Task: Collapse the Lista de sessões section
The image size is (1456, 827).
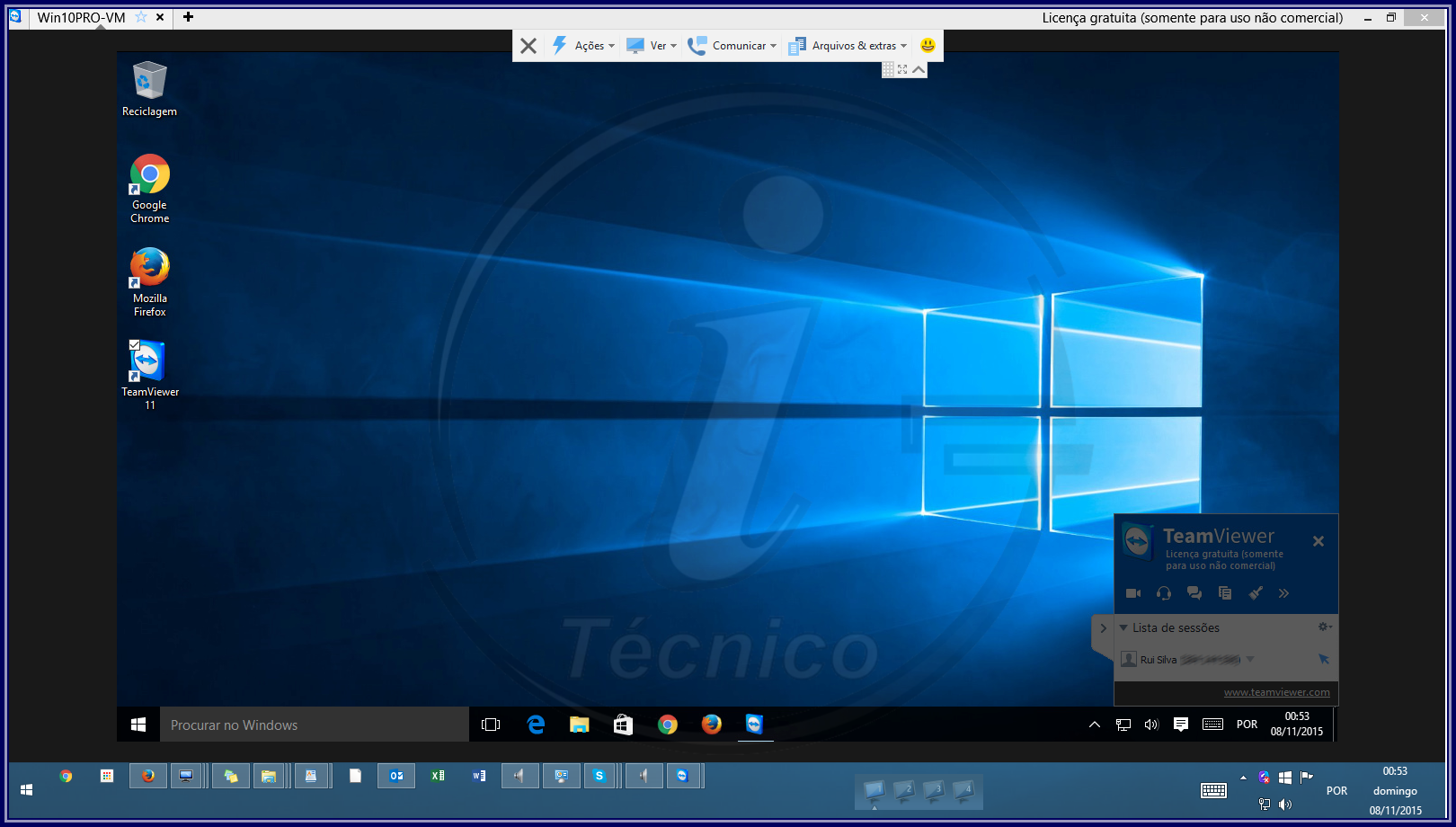Action: tap(1123, 627)
